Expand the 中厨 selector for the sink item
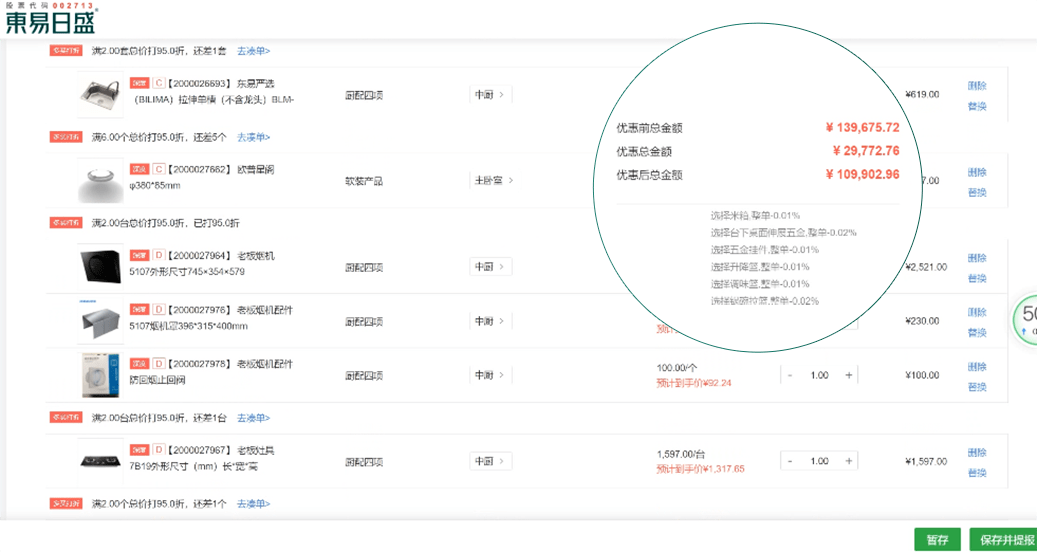The width and height of the screenshot is (1037, 552). point(490,95)
